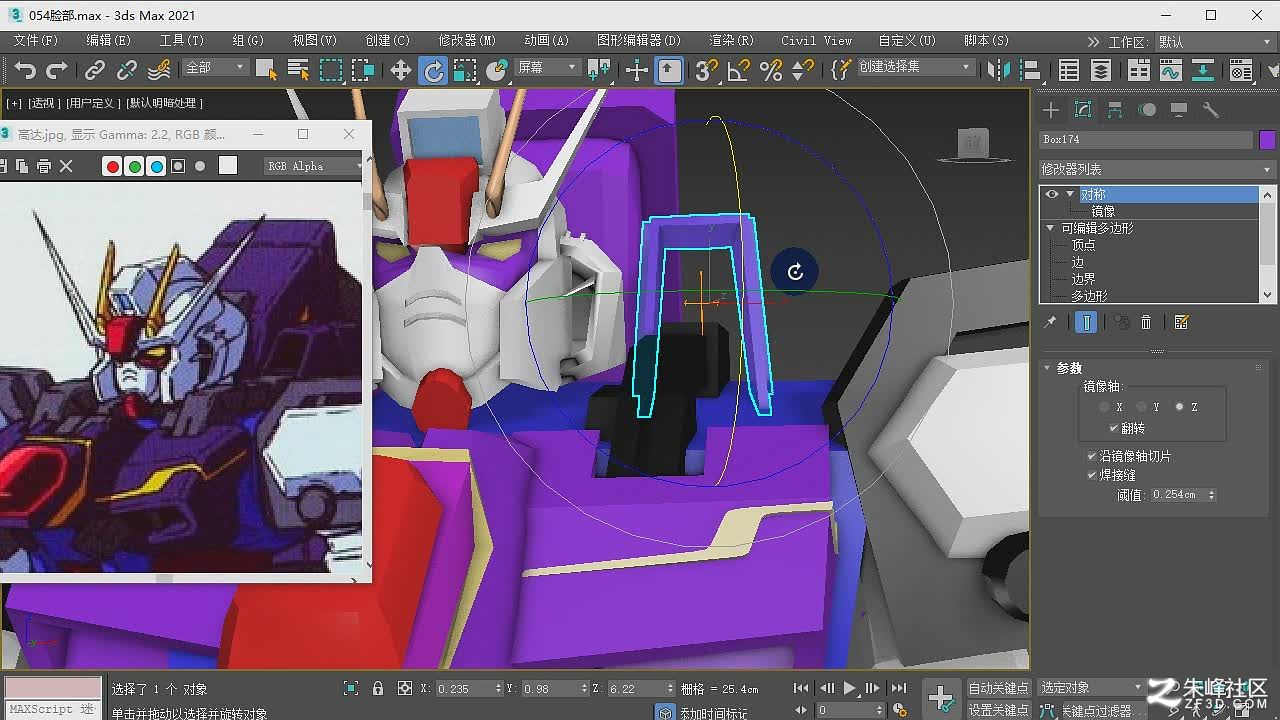Viewport: 1280px width, 720px height.
Task: Click the Mirror tool icon
Action: click(x=999, y=69)
